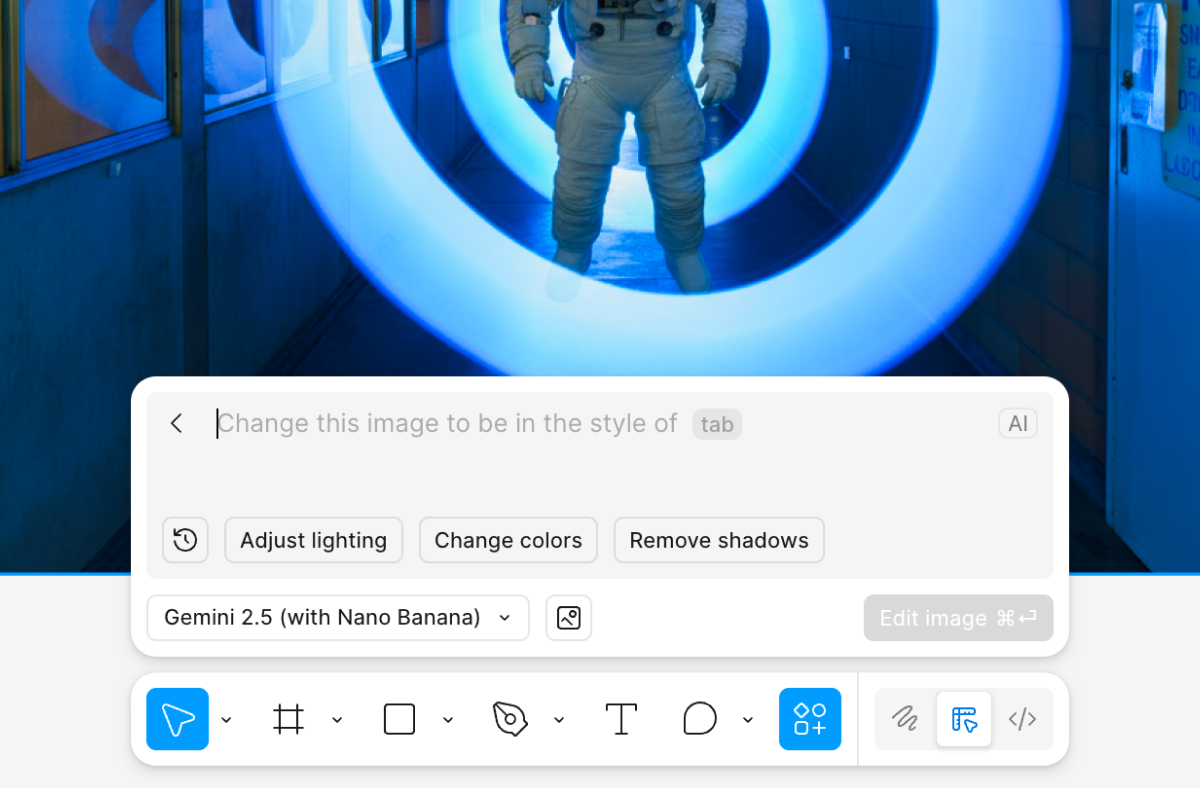Select the Frame tool
1200x788 pixels.
[289, 718]
